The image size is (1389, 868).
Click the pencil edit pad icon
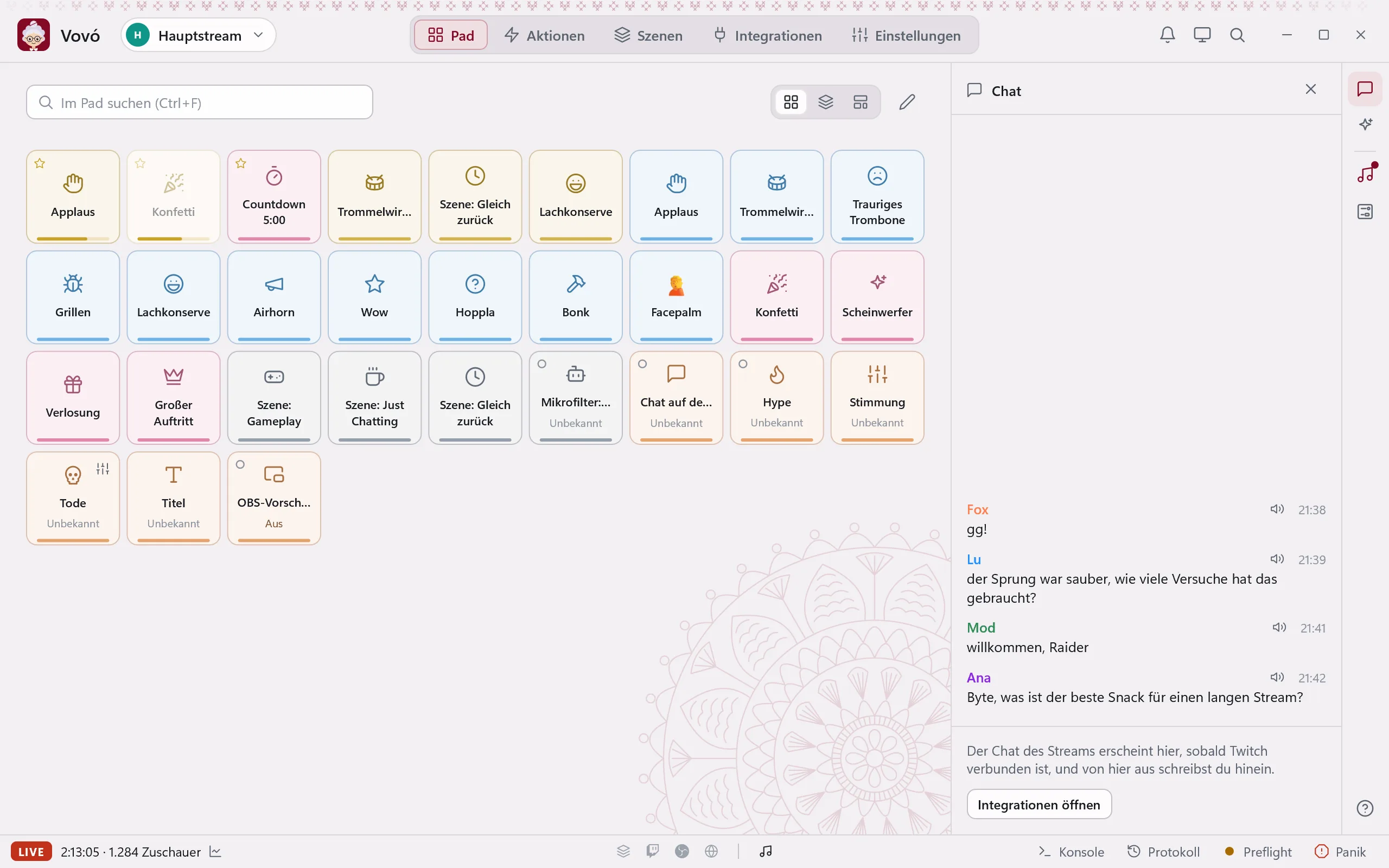coord(907,102)
